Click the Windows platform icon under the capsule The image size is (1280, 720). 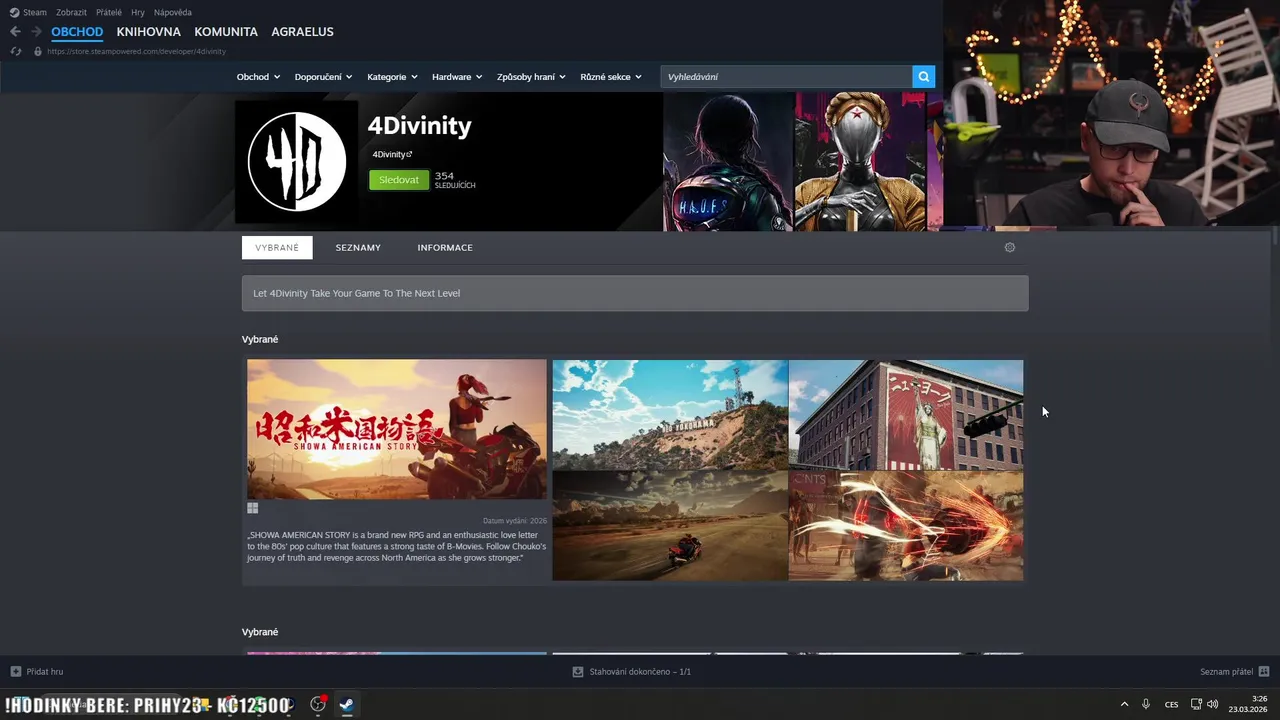click(x=253, y=508)
